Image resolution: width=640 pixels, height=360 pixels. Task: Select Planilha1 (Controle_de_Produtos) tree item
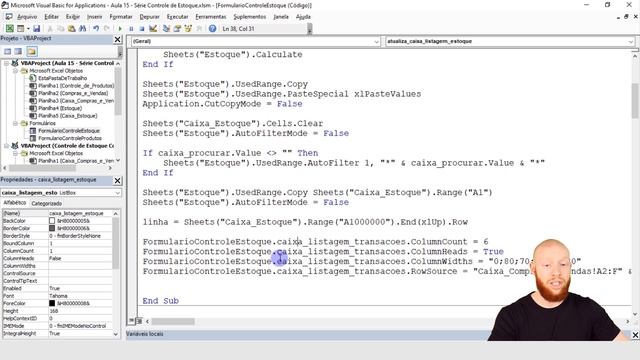(x=76, y=86)
